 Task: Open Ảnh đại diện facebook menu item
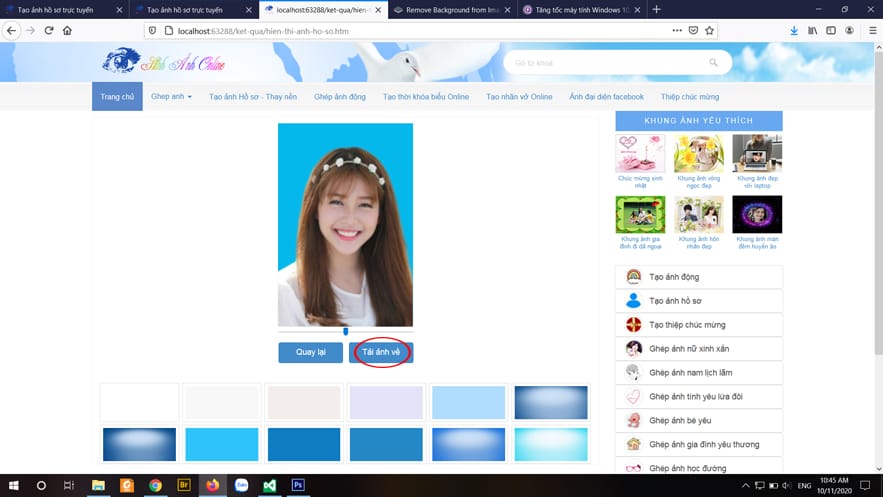(606, 96)
